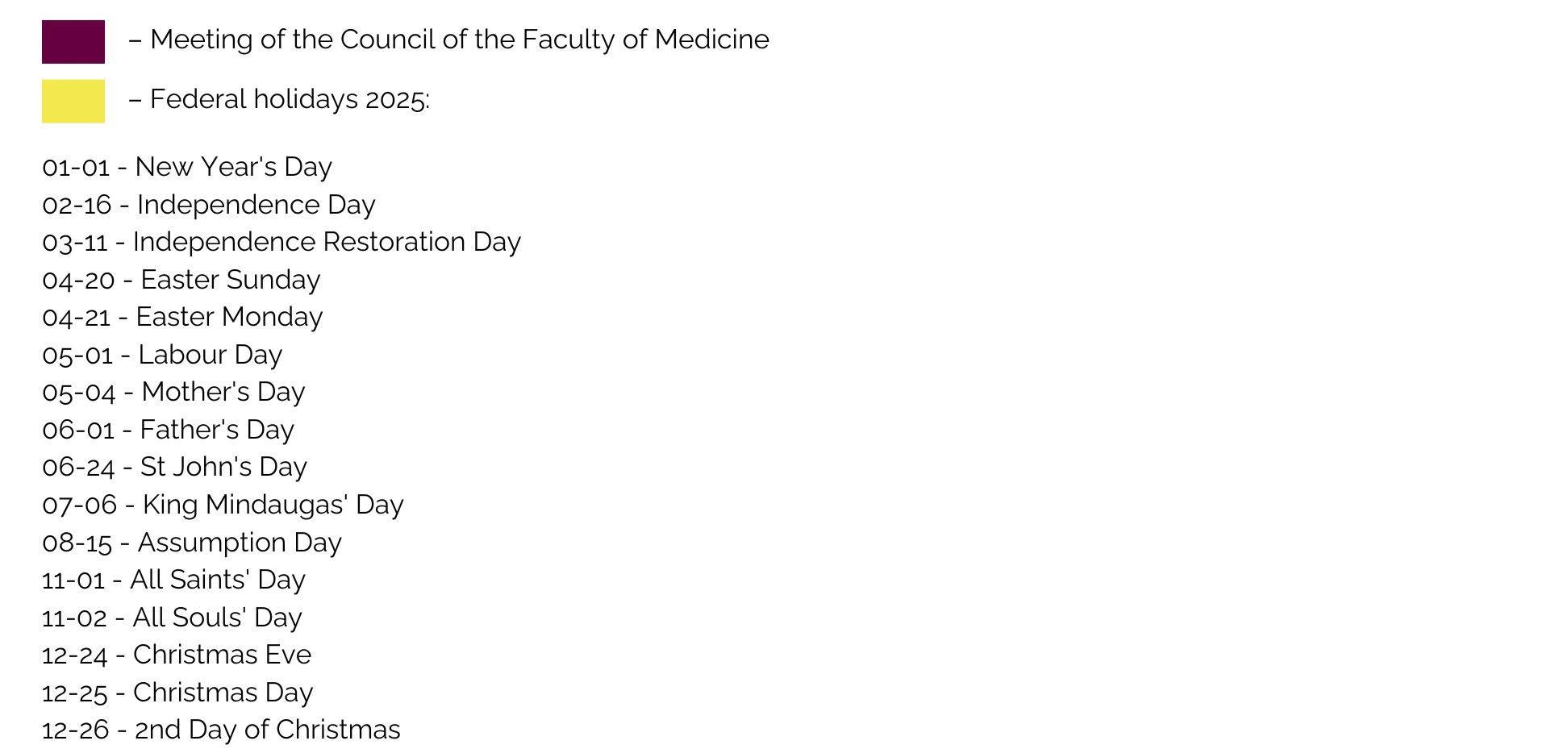The width and height of the screenshot is (1568, 749).
Task: Click the dark purple council meeting swatch
Action: pos(73,42)
